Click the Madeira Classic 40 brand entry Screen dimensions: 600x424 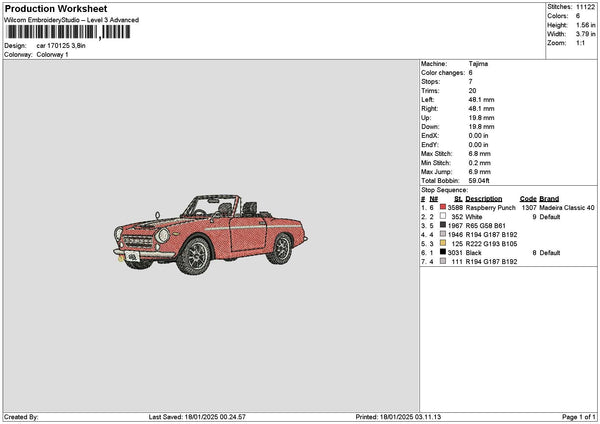coord(567,207)
